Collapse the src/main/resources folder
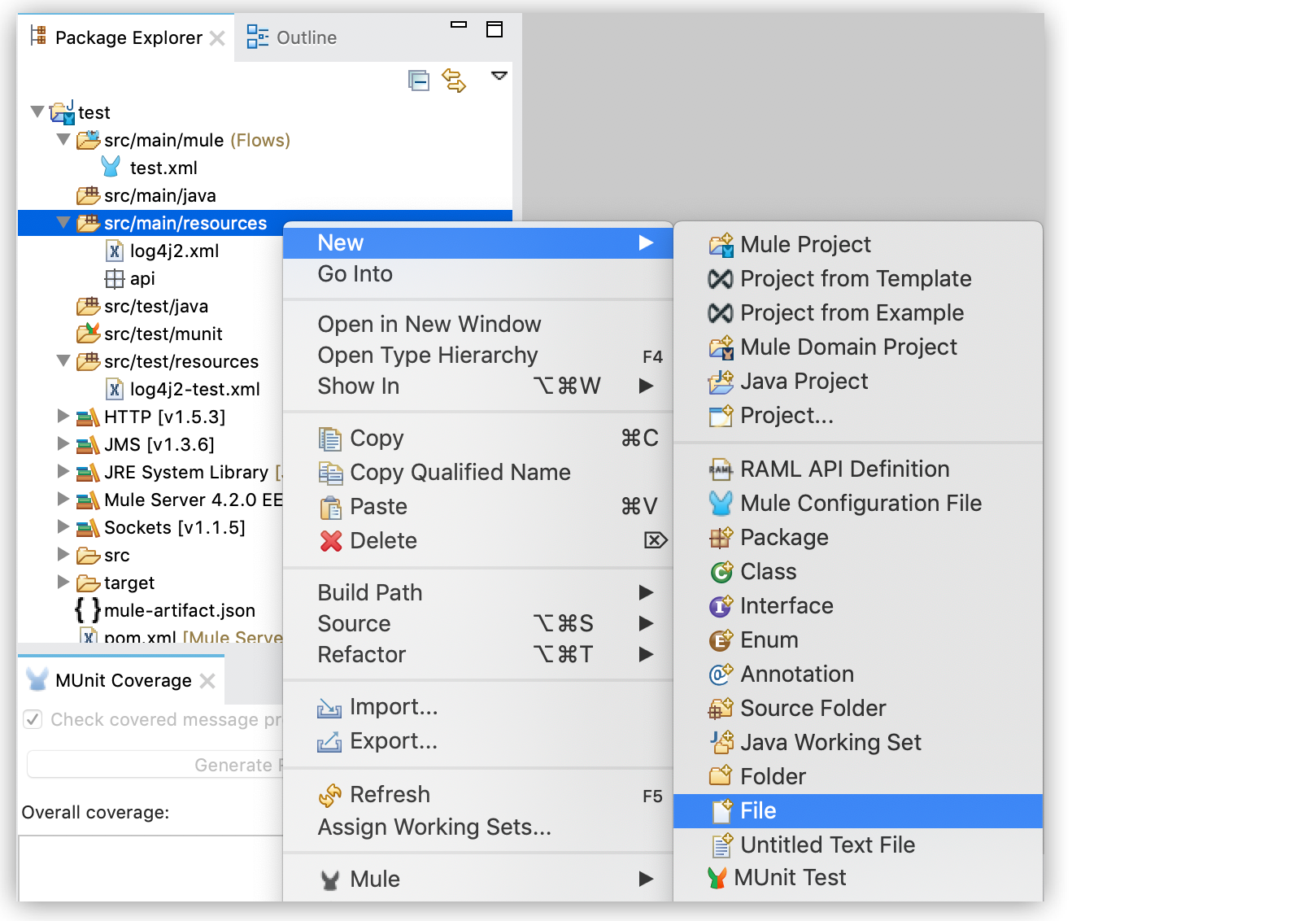 [64, 223]
